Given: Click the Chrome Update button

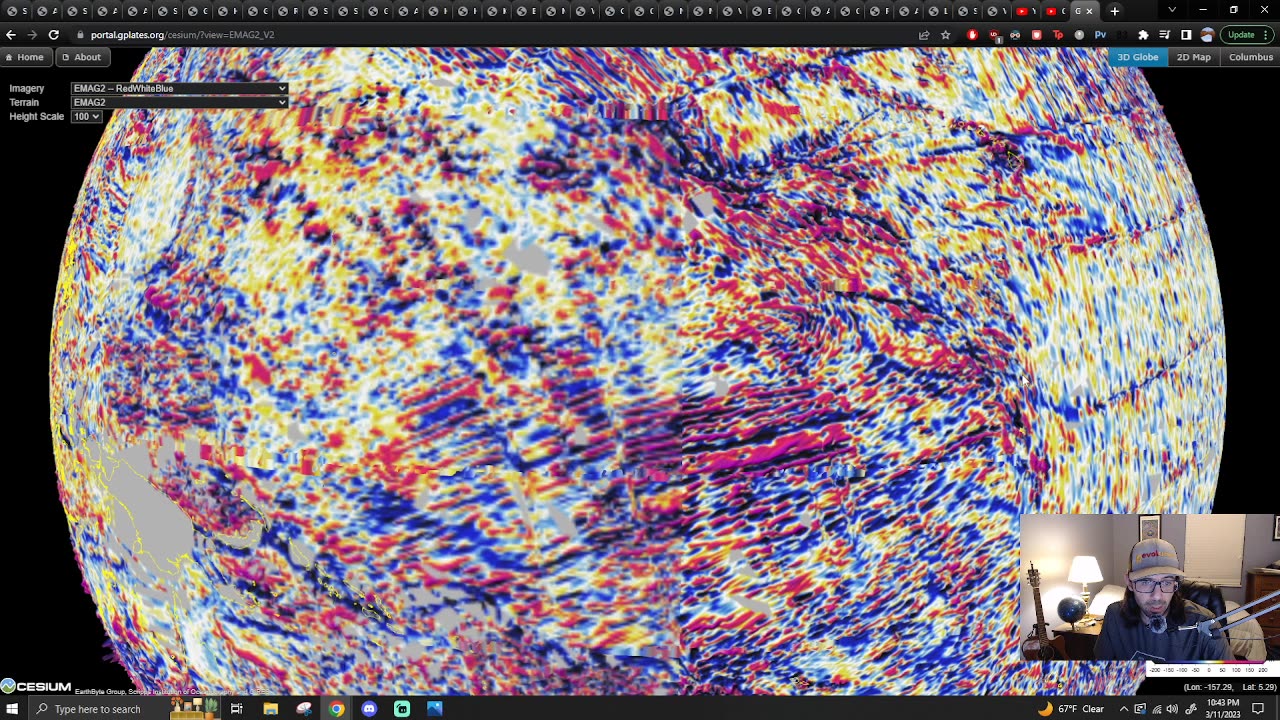Looking at the screenshot, I should 1248,35.
